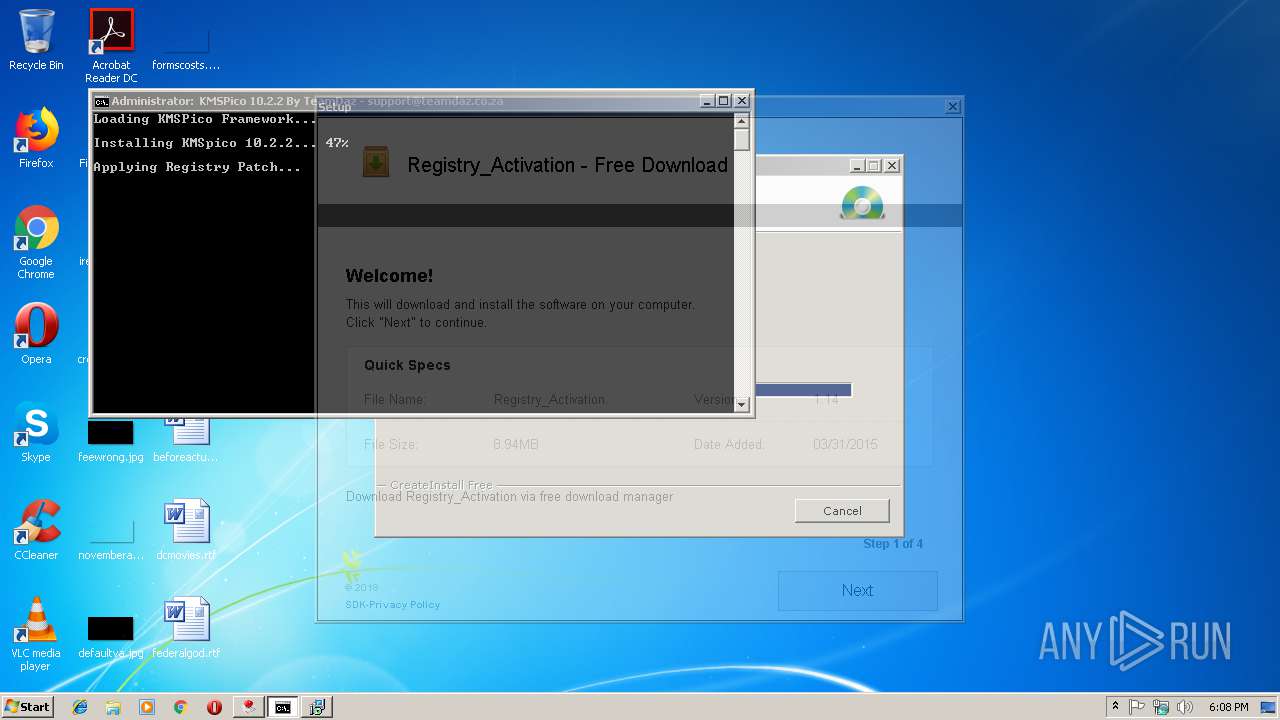Click the file size value 8.94MB
The image size is (1280, 720).
coord(516,444)
